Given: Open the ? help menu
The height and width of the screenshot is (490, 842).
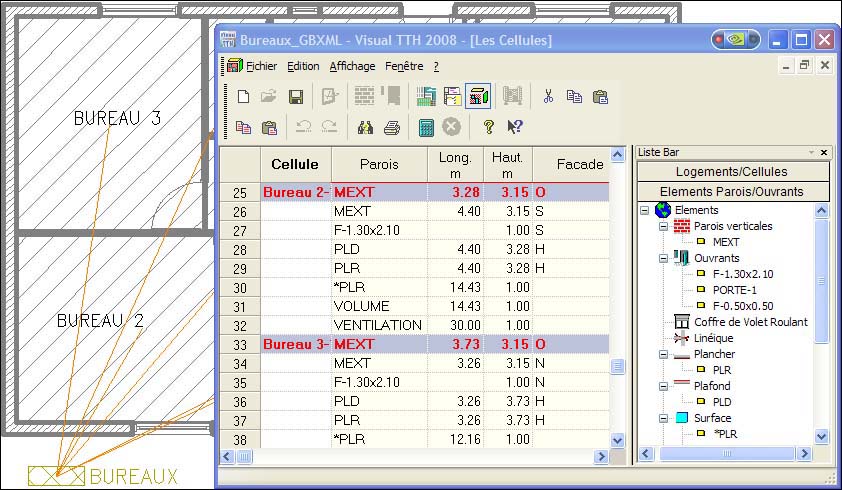Looking at the screenshot, I should pyautogui.click(x=436, y=66).
